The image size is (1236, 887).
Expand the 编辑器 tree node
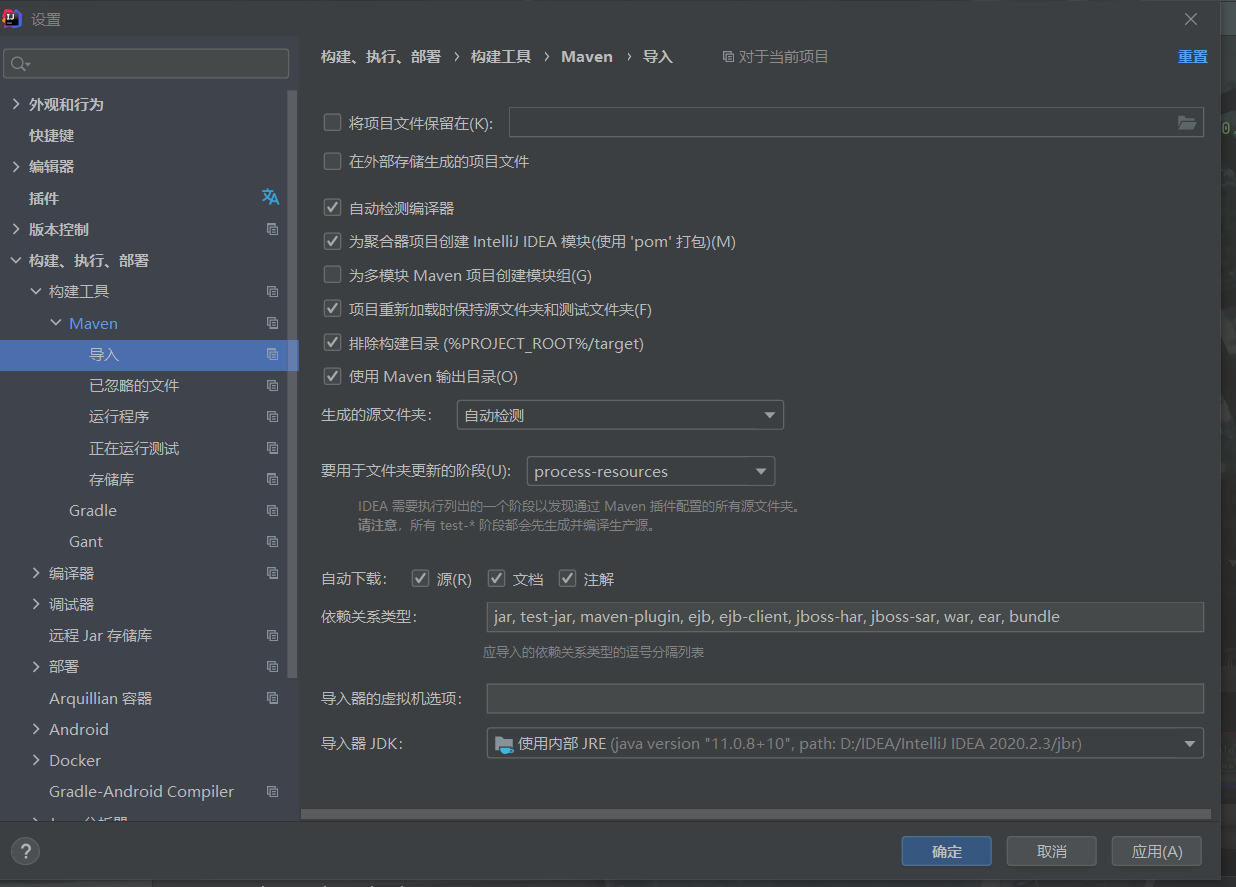point(15,166)
